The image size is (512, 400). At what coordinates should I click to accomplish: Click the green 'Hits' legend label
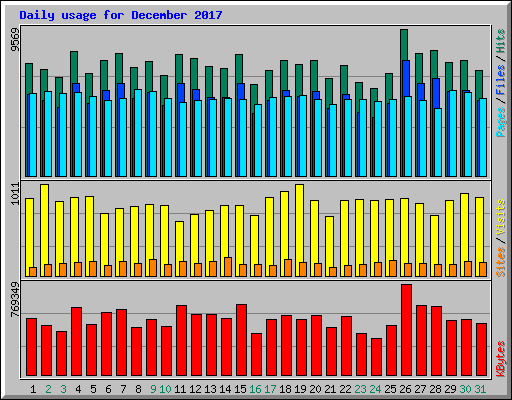click(501, 41)
